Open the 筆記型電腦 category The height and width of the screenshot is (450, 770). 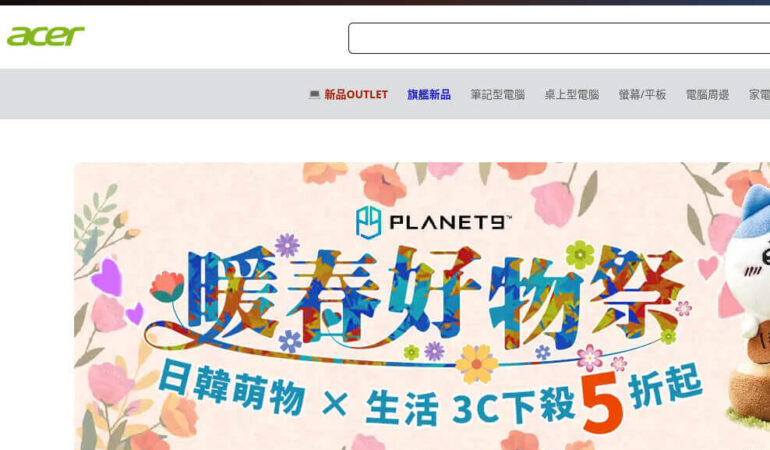point(497,94)
